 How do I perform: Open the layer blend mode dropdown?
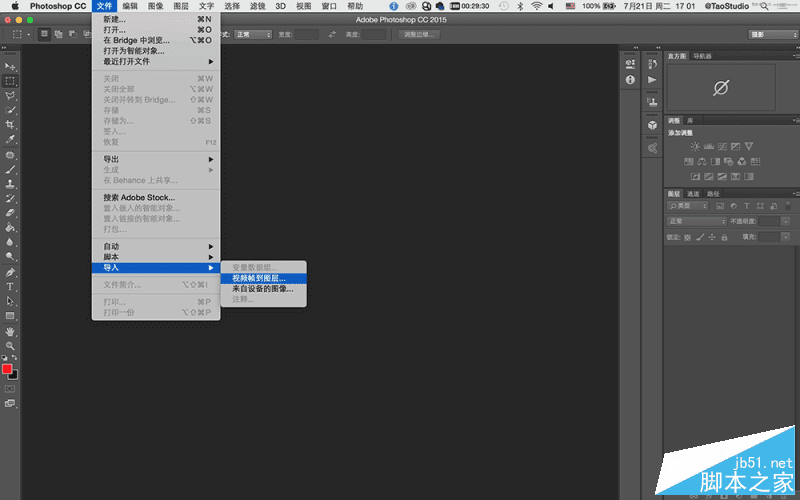[696, 221]
